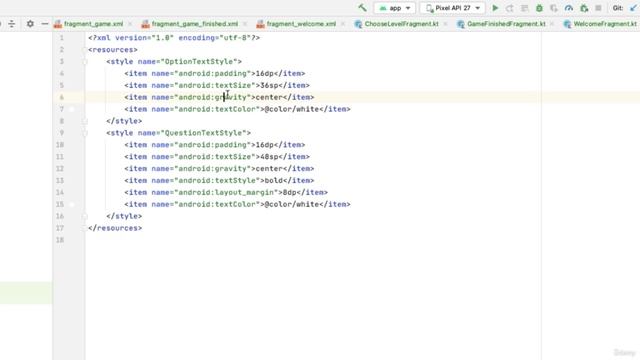Click the android:layout_margin 8dp item
Viewport: 640px width, 360px height.
(226, 192)
